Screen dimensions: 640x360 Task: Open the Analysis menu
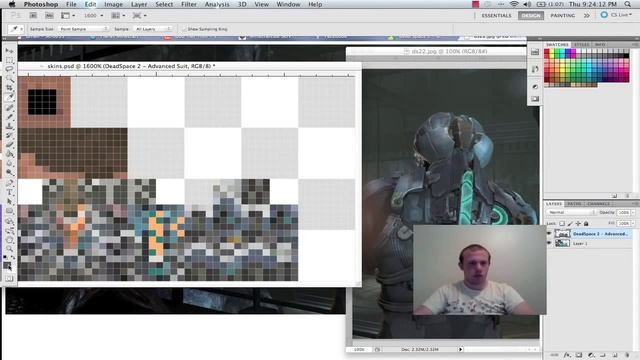(217, 4)
